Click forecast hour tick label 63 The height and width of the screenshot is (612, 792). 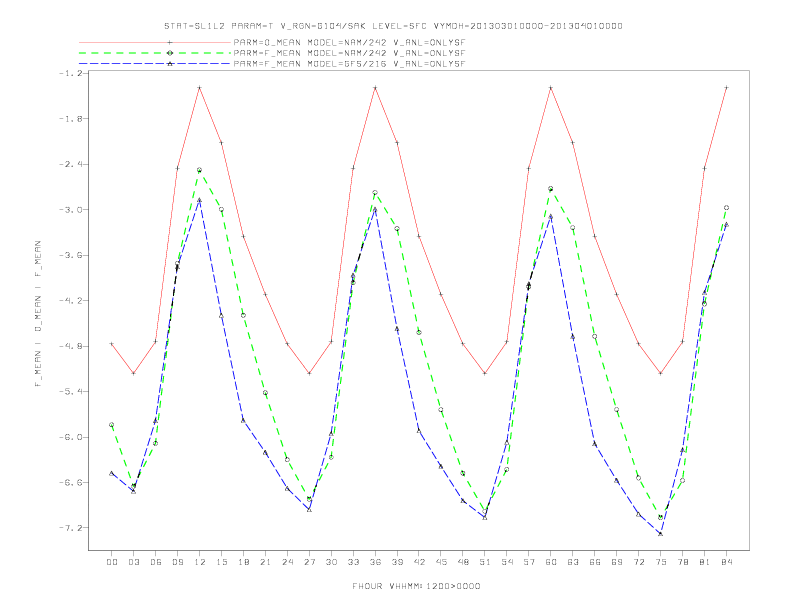point(573,562)
